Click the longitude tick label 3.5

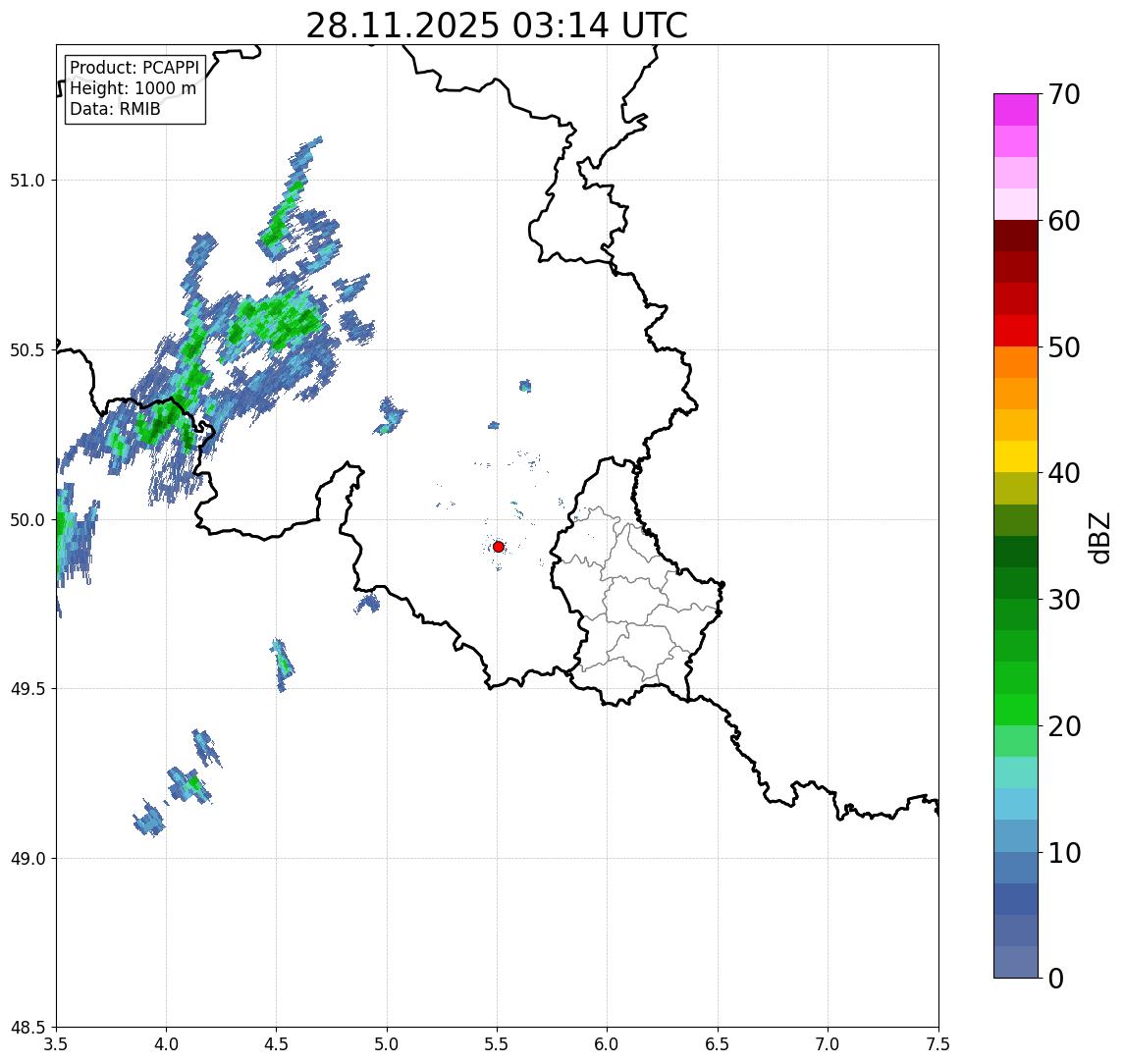click(56, 1044)
